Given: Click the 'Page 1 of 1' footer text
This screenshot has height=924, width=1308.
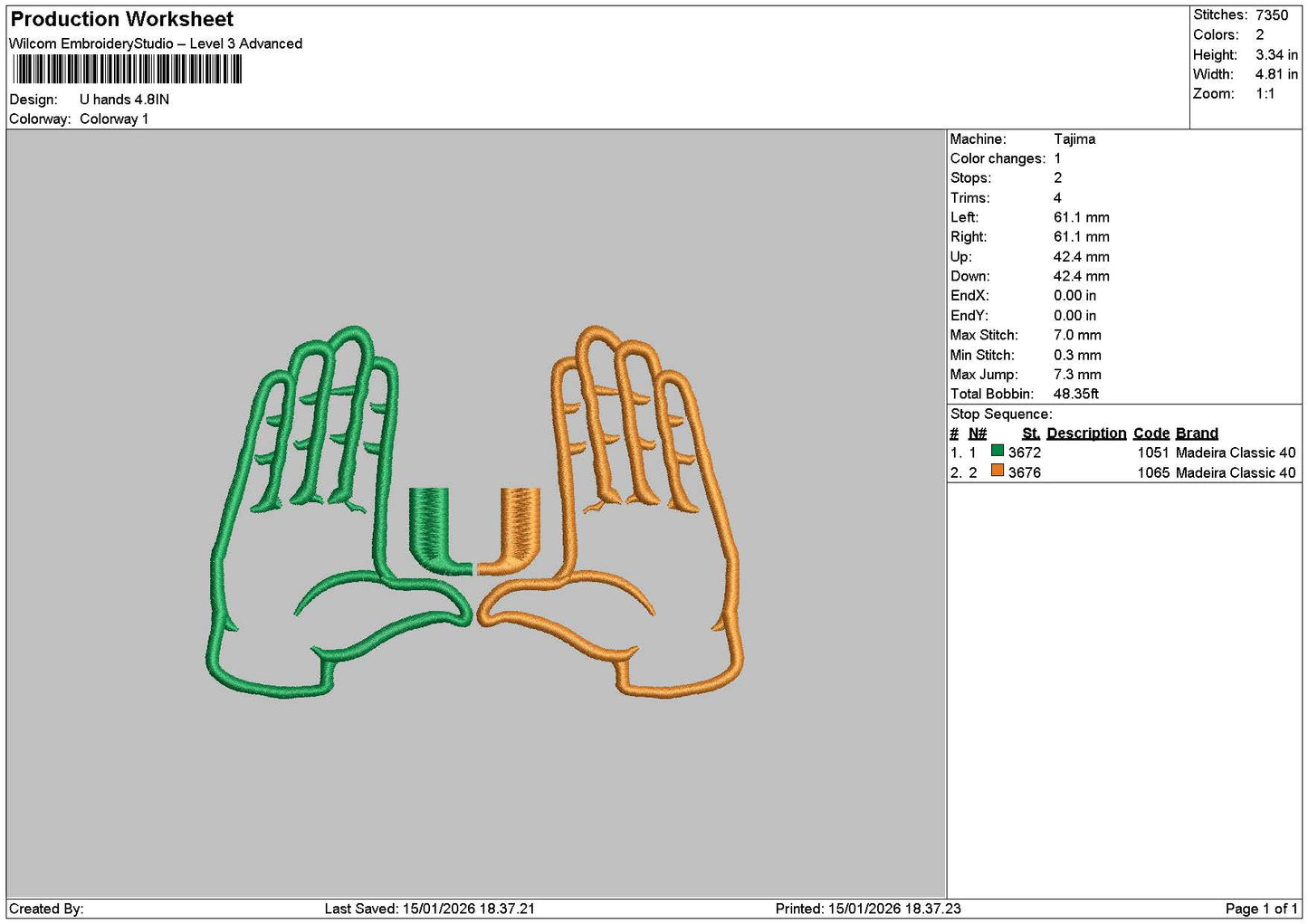Looking at the screenshot, I should 1262,909.
